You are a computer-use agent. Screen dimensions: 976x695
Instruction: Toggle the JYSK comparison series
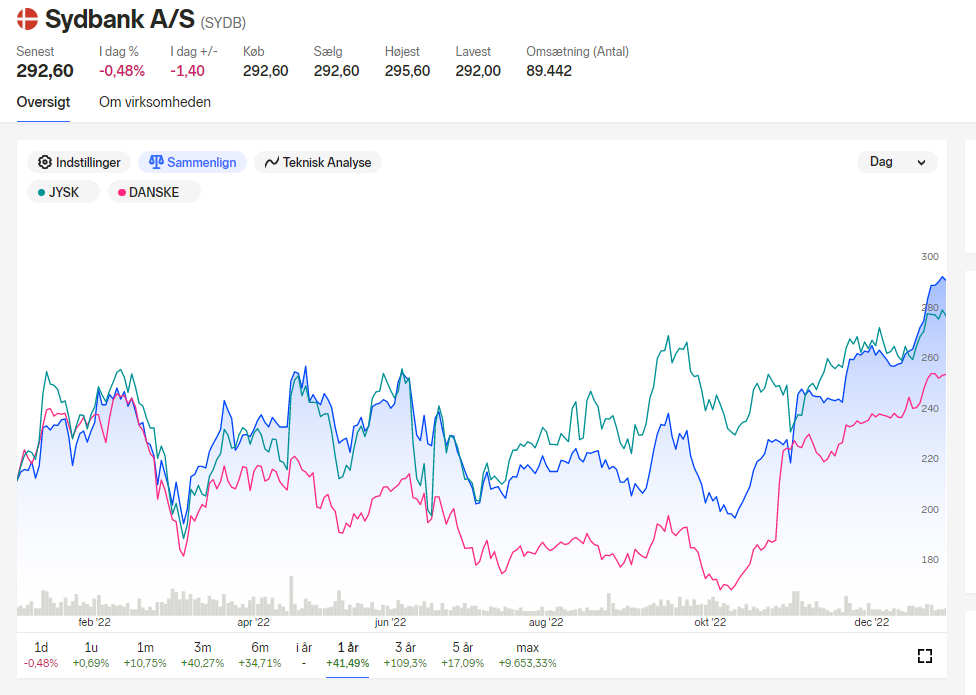coord(63,192)
